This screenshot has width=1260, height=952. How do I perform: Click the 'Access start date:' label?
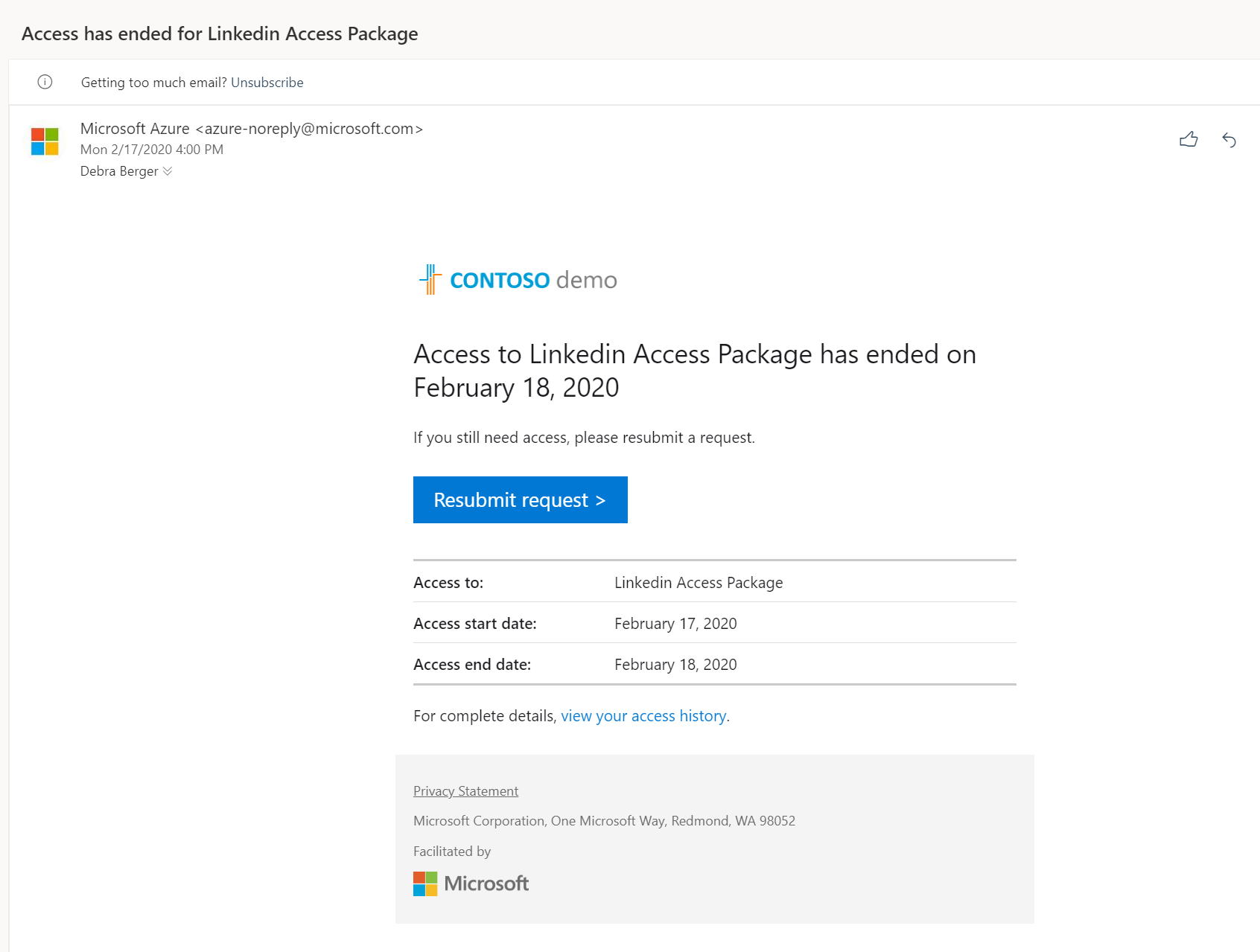(x=475, y=624)
